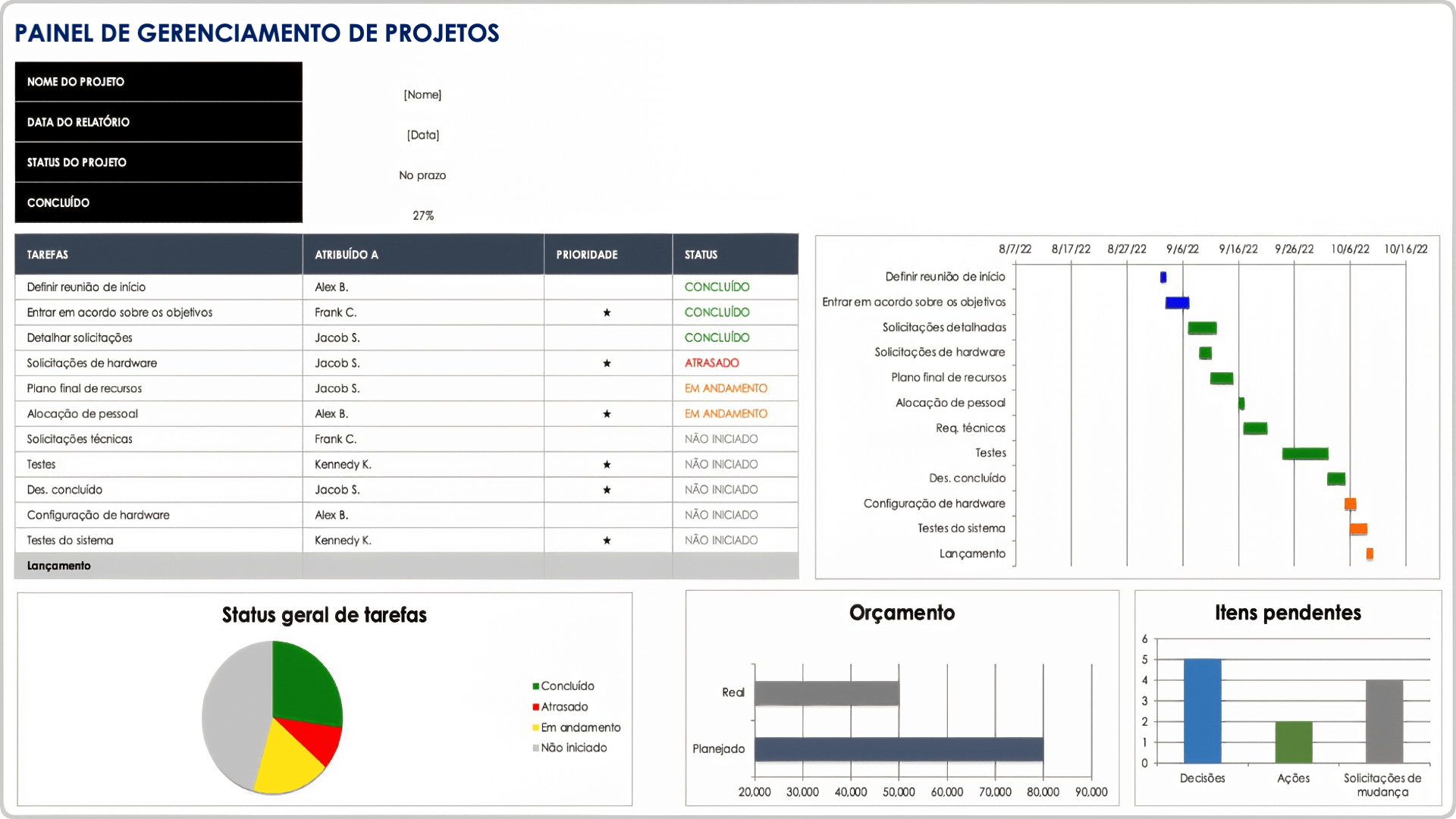Click the yellow Em andamento pie slice
Screen dimensions: 1456x819
coord(284,762)
